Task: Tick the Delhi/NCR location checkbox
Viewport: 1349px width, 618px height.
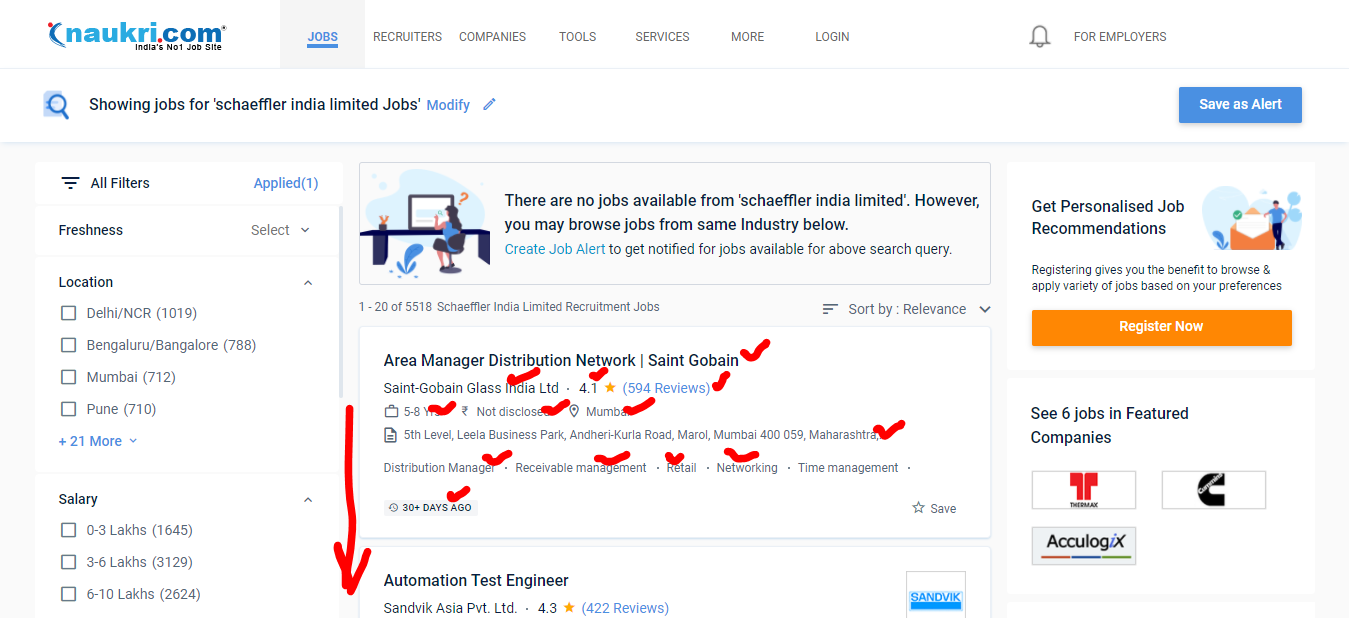Action: click(69, 313)
